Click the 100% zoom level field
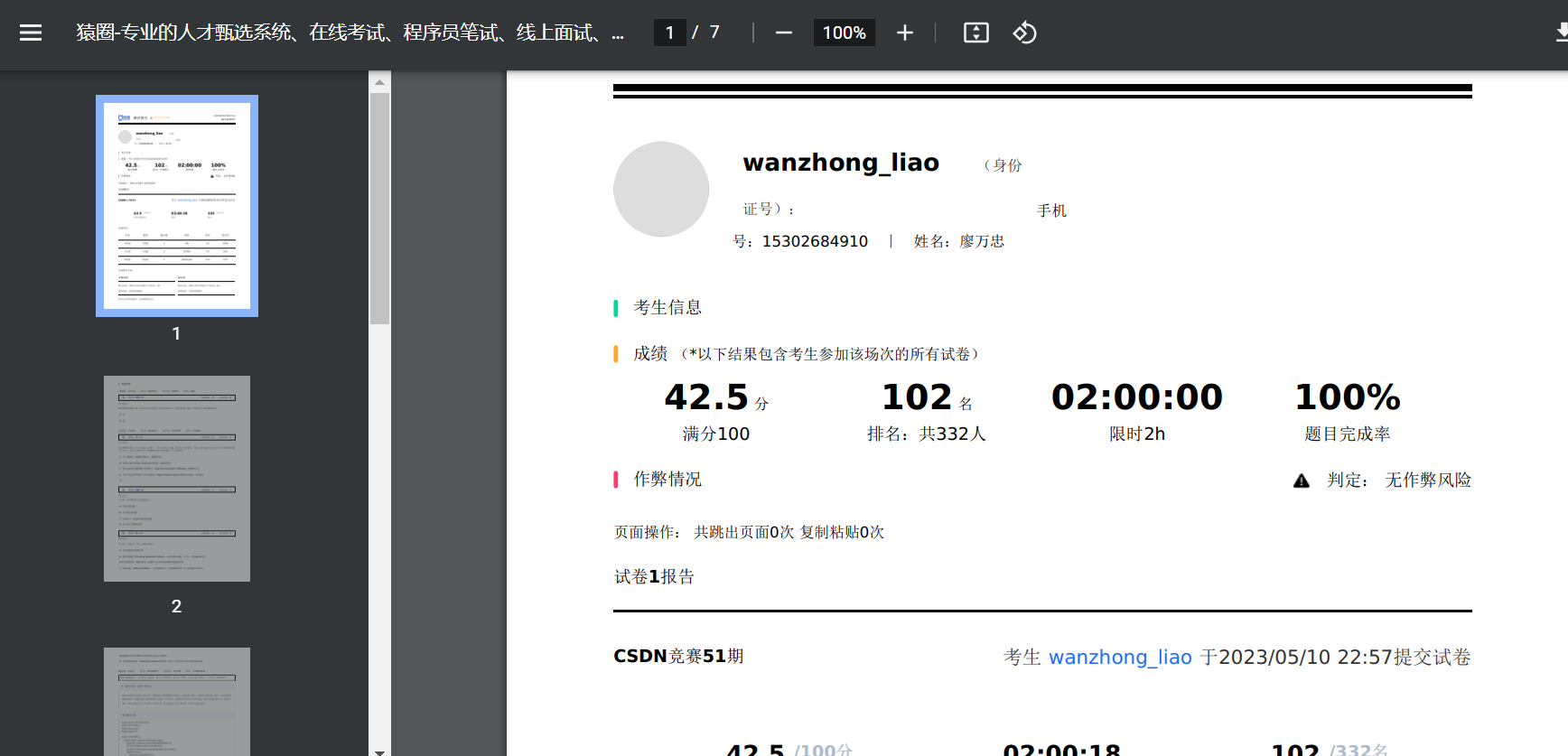Viewport: 1568px width, 756px height. (844, 33)
